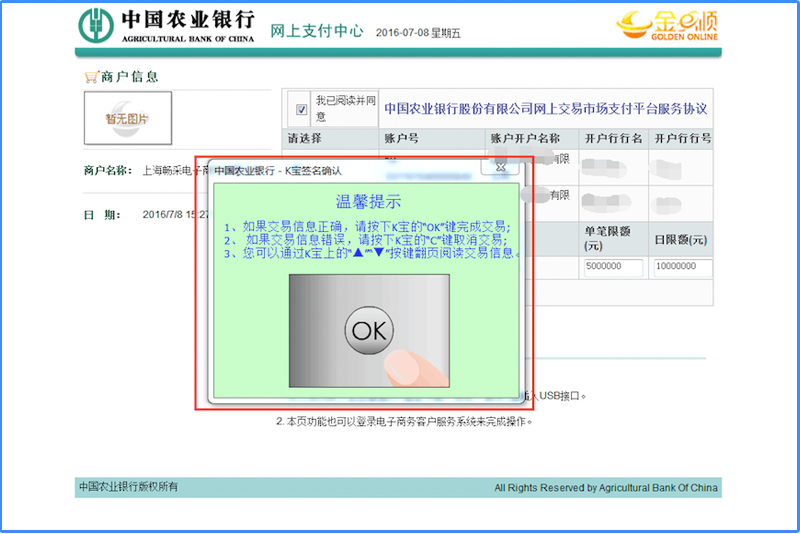Toggle the 我已阅读并同意 agreement checkbox

[301, 109]
